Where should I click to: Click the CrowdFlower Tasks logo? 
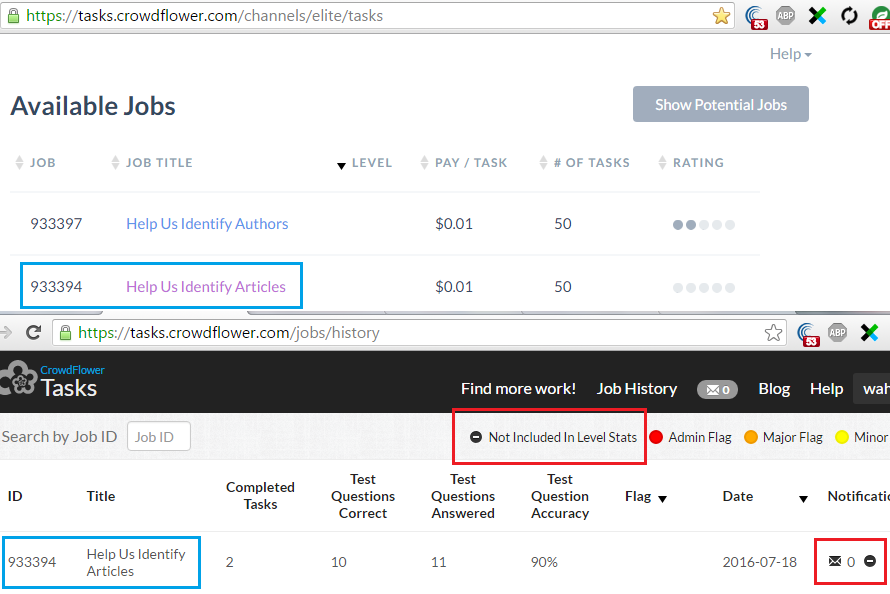pos(52,380)
